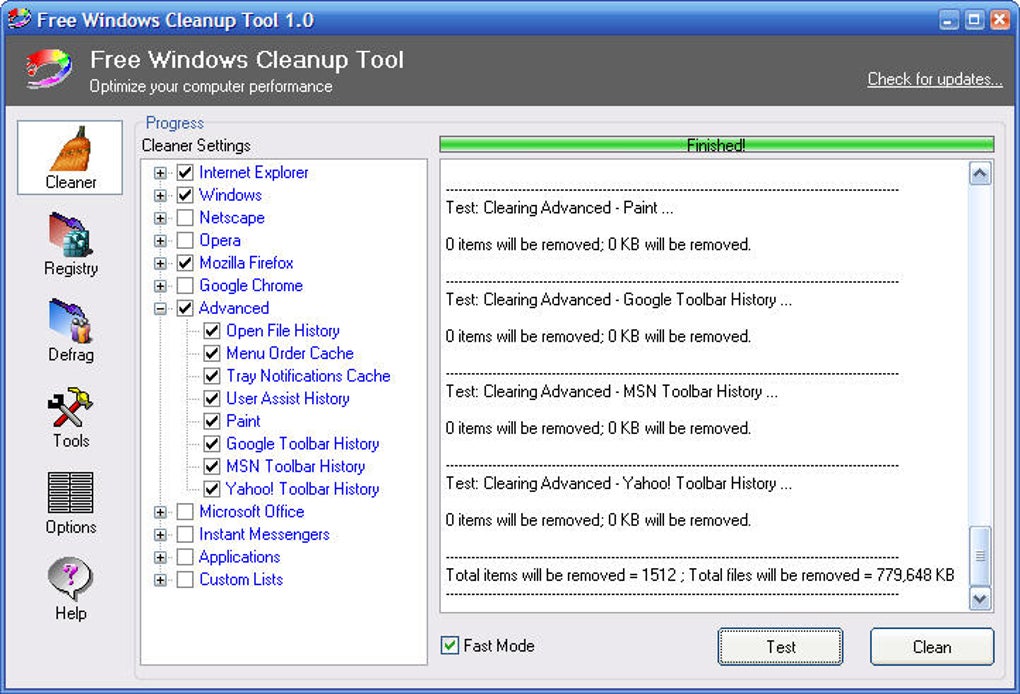Uncheck the Paint checkbox
The width and height of the screenshot is (1020, 694).
pyautogui.click(x=212, y=421)
